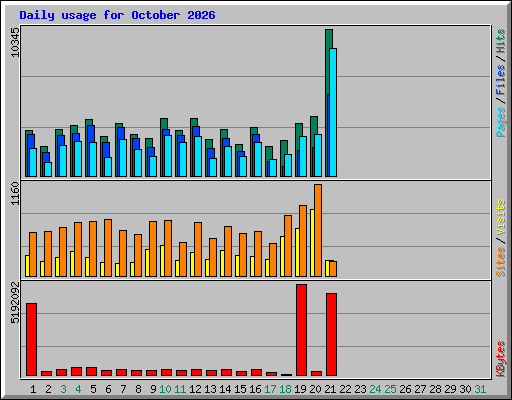Screen dimensions: 512x400
Task: Click the 5192092 KBytes axis value
Action: (15, 303)
